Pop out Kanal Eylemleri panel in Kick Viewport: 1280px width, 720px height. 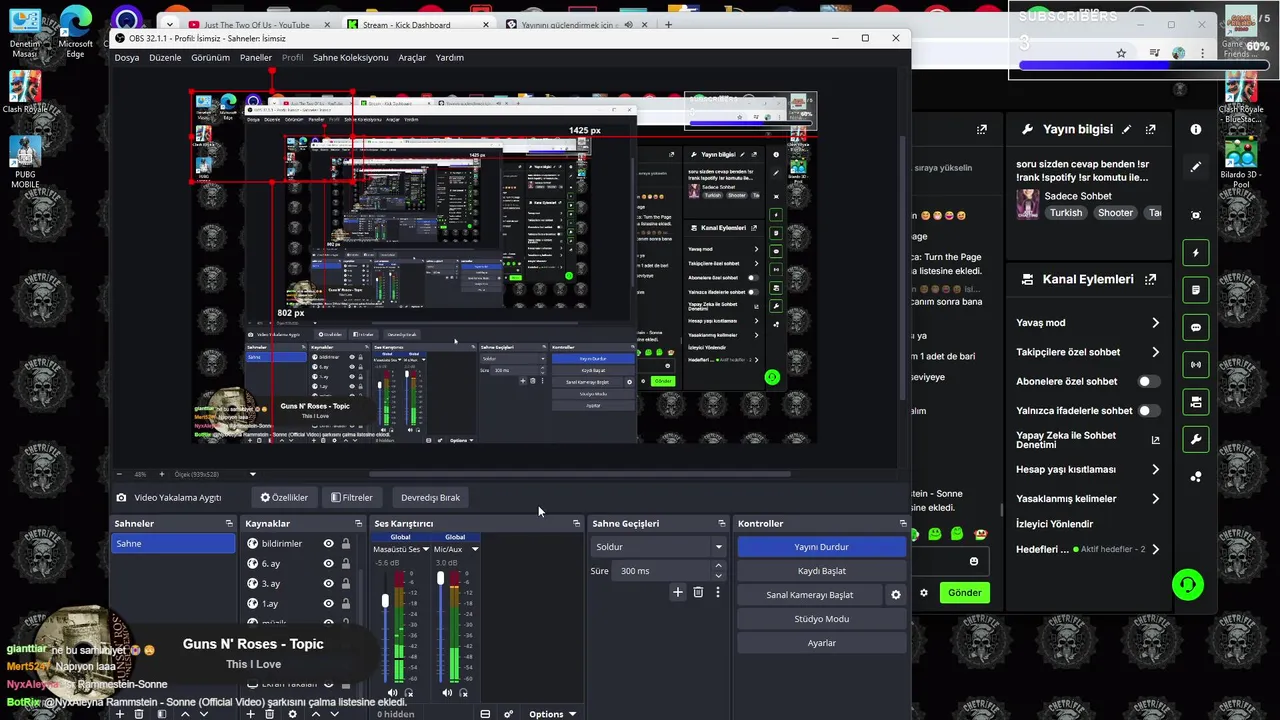pos(1151,279)
